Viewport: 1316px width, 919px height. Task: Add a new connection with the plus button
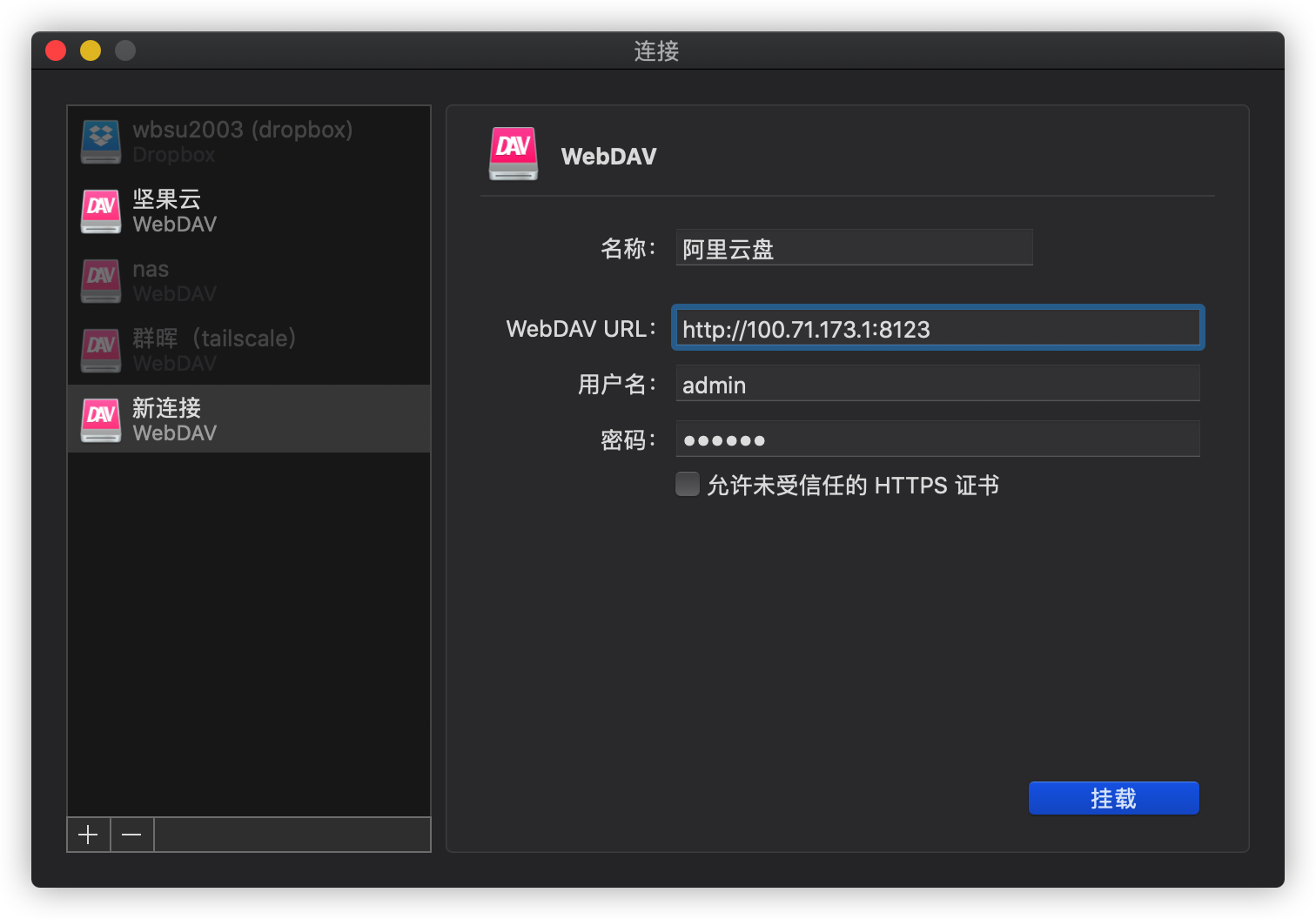pos(89,835)
